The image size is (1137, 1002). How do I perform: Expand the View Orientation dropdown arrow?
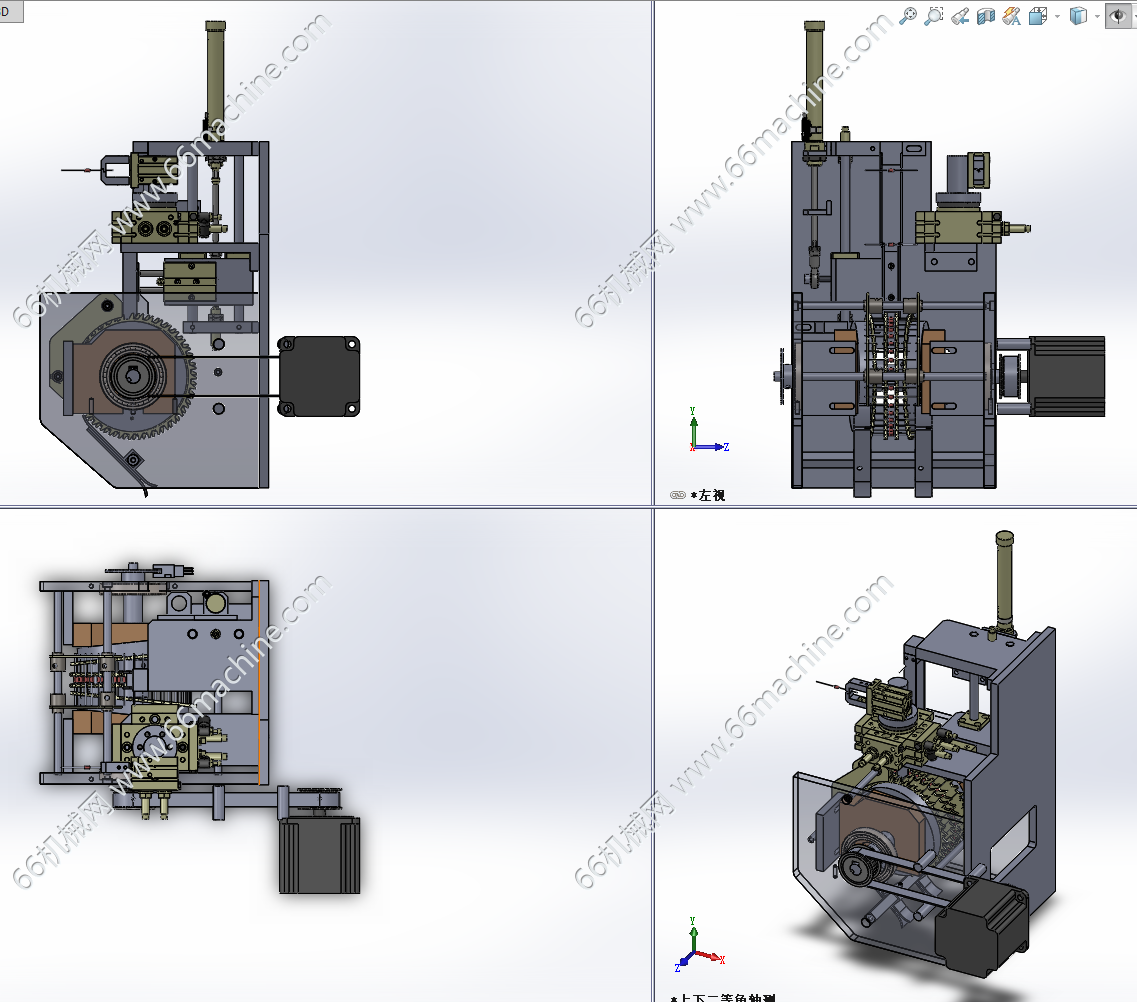tap(1057, 17)
